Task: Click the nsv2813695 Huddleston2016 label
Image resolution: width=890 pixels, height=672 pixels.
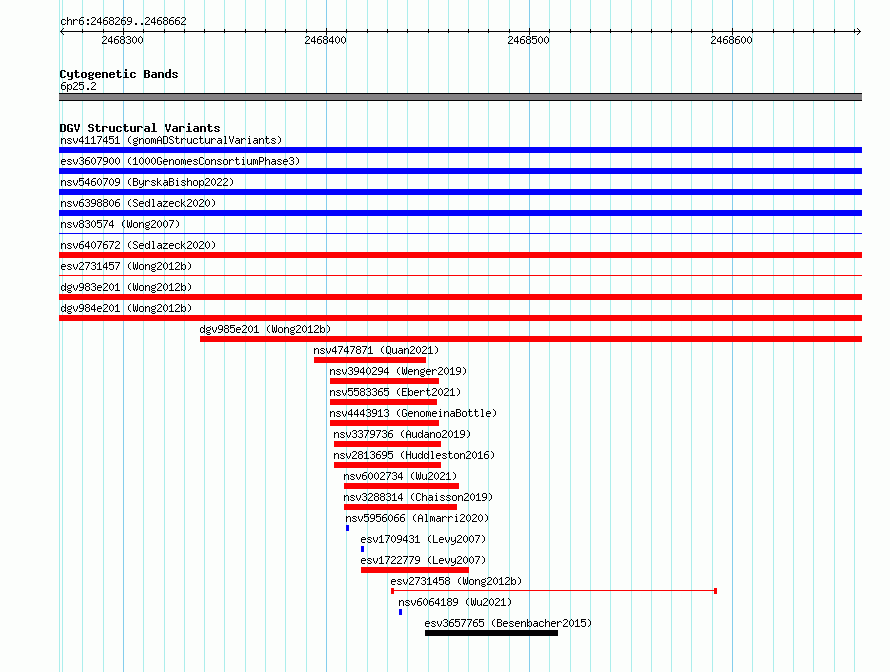Action: pyautogui.click(x=414, y=455)
